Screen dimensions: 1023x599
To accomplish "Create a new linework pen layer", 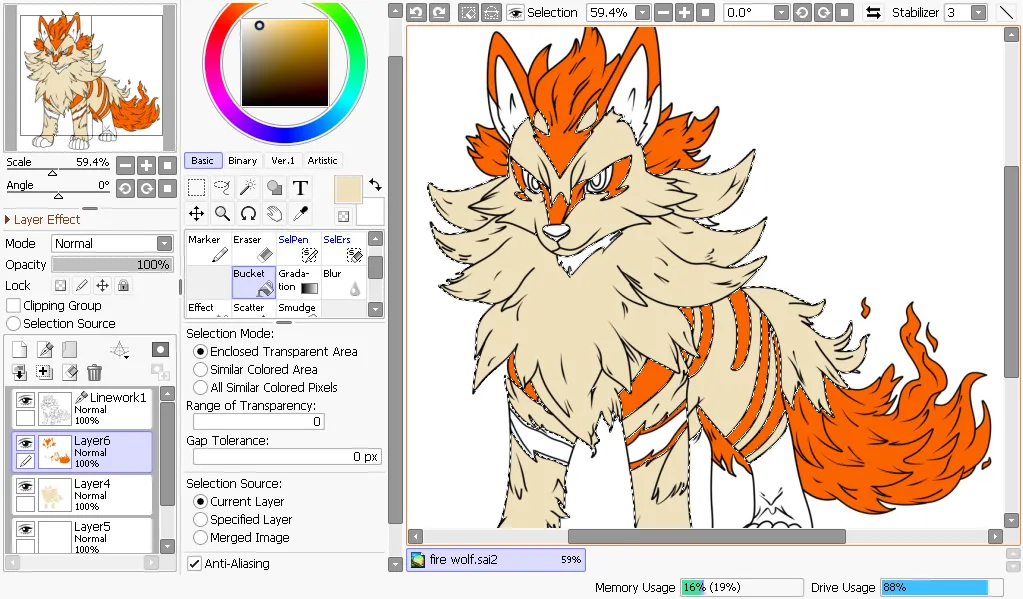I will (x=44, y=350).
